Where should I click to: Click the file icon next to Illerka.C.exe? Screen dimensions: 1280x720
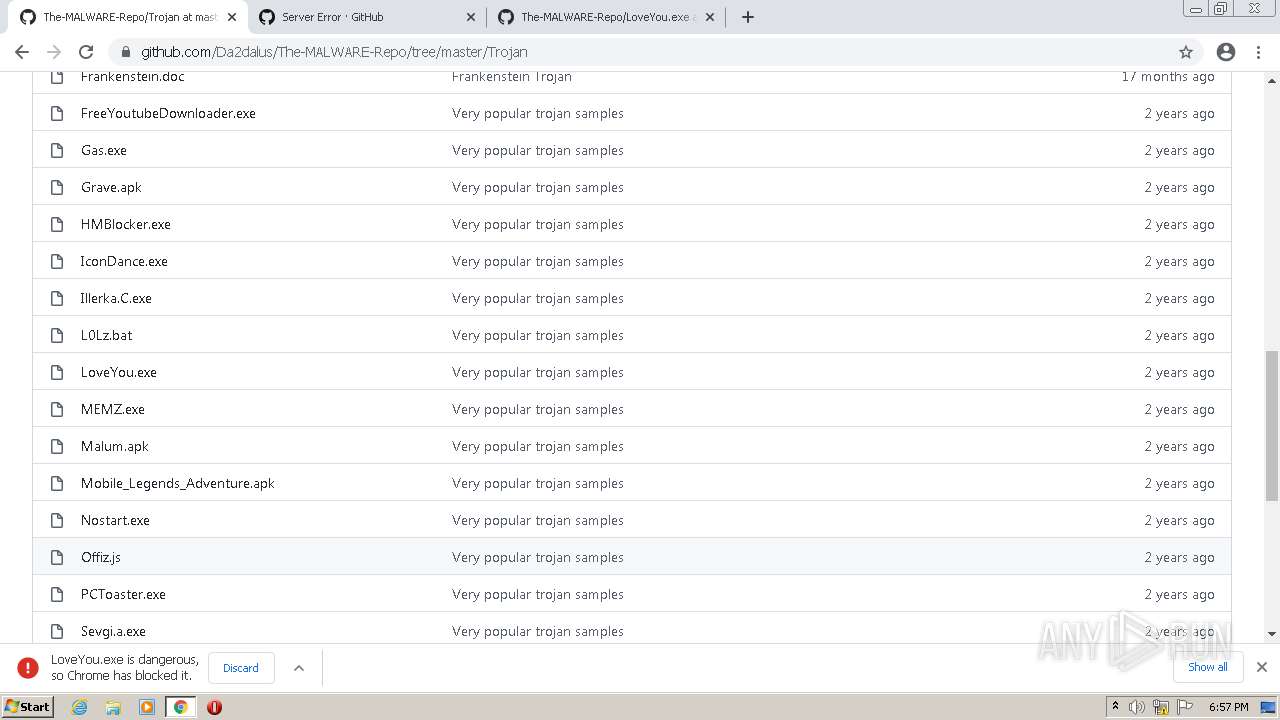tap(57, 298)
